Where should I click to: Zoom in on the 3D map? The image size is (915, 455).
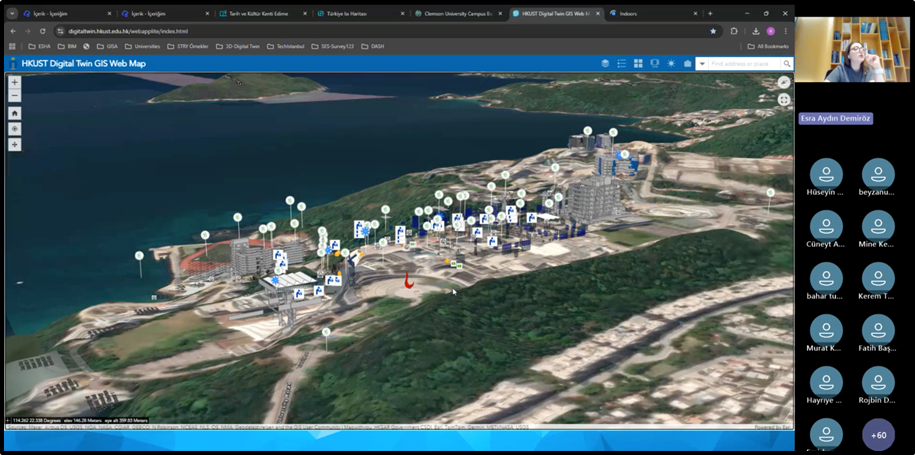click(14, 83)
